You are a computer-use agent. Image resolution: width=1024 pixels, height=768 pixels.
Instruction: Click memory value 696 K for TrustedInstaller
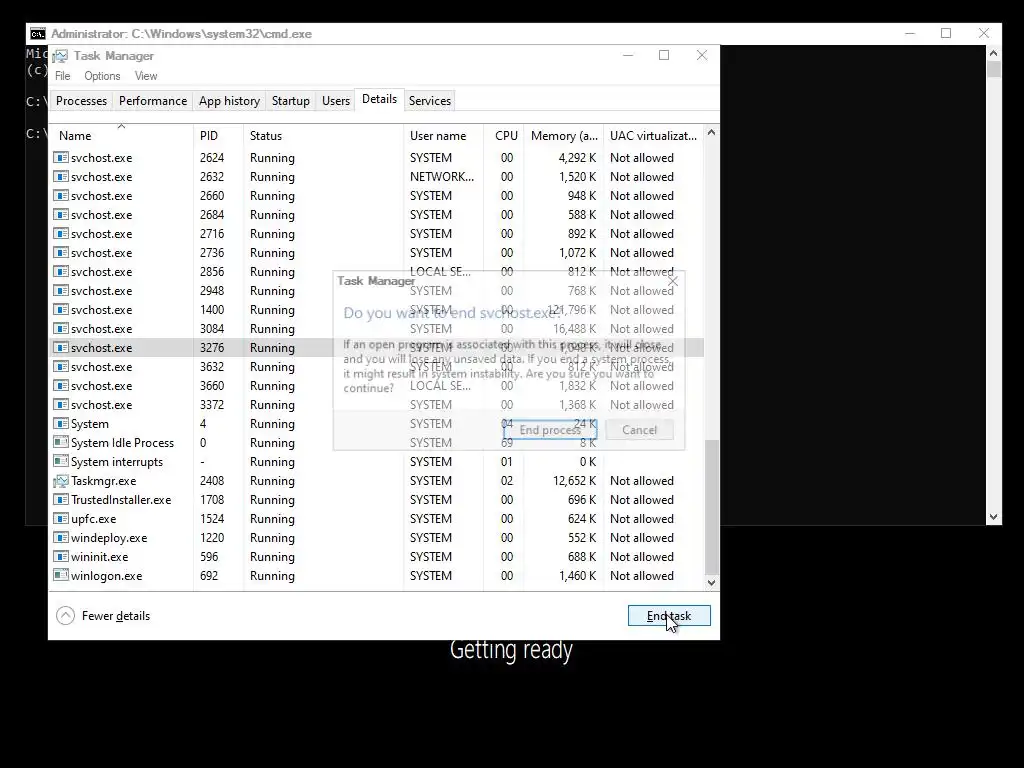(x=582, y=500)
